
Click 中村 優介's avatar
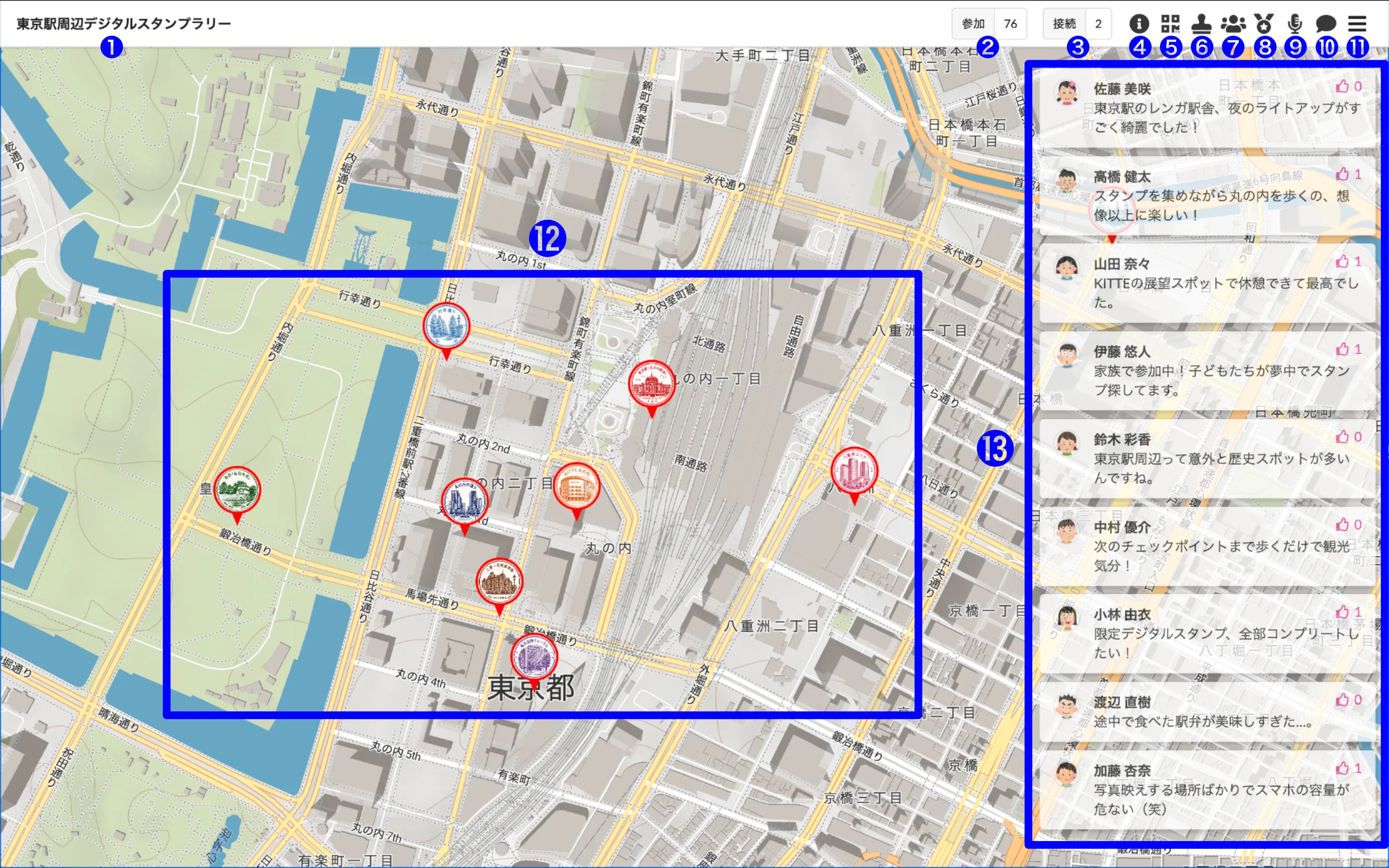point(1067,530)
